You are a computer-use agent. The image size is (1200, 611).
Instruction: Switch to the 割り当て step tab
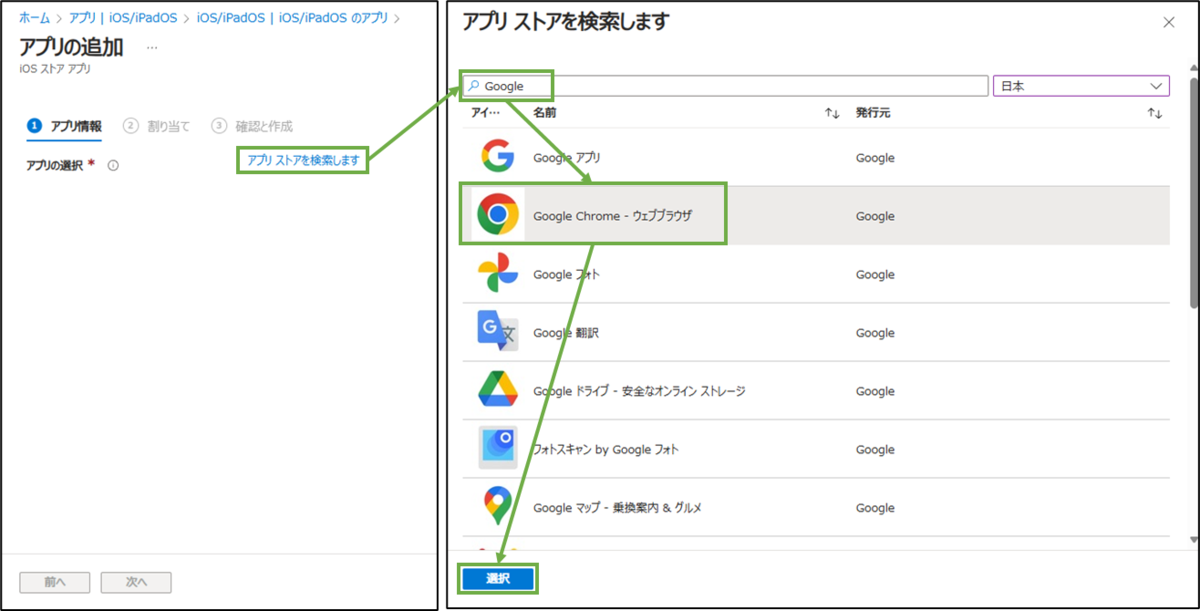[x=156, y=126]
